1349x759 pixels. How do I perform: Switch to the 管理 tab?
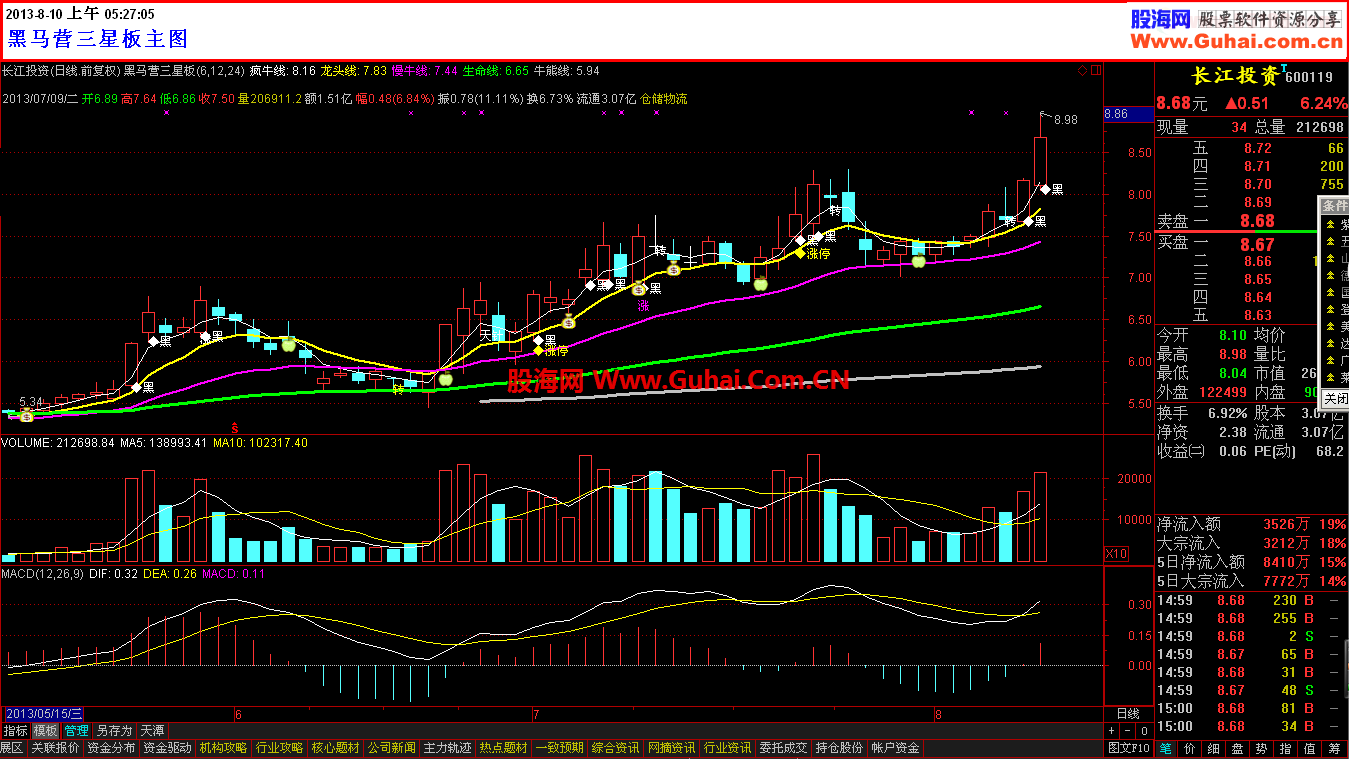point(76,731)
